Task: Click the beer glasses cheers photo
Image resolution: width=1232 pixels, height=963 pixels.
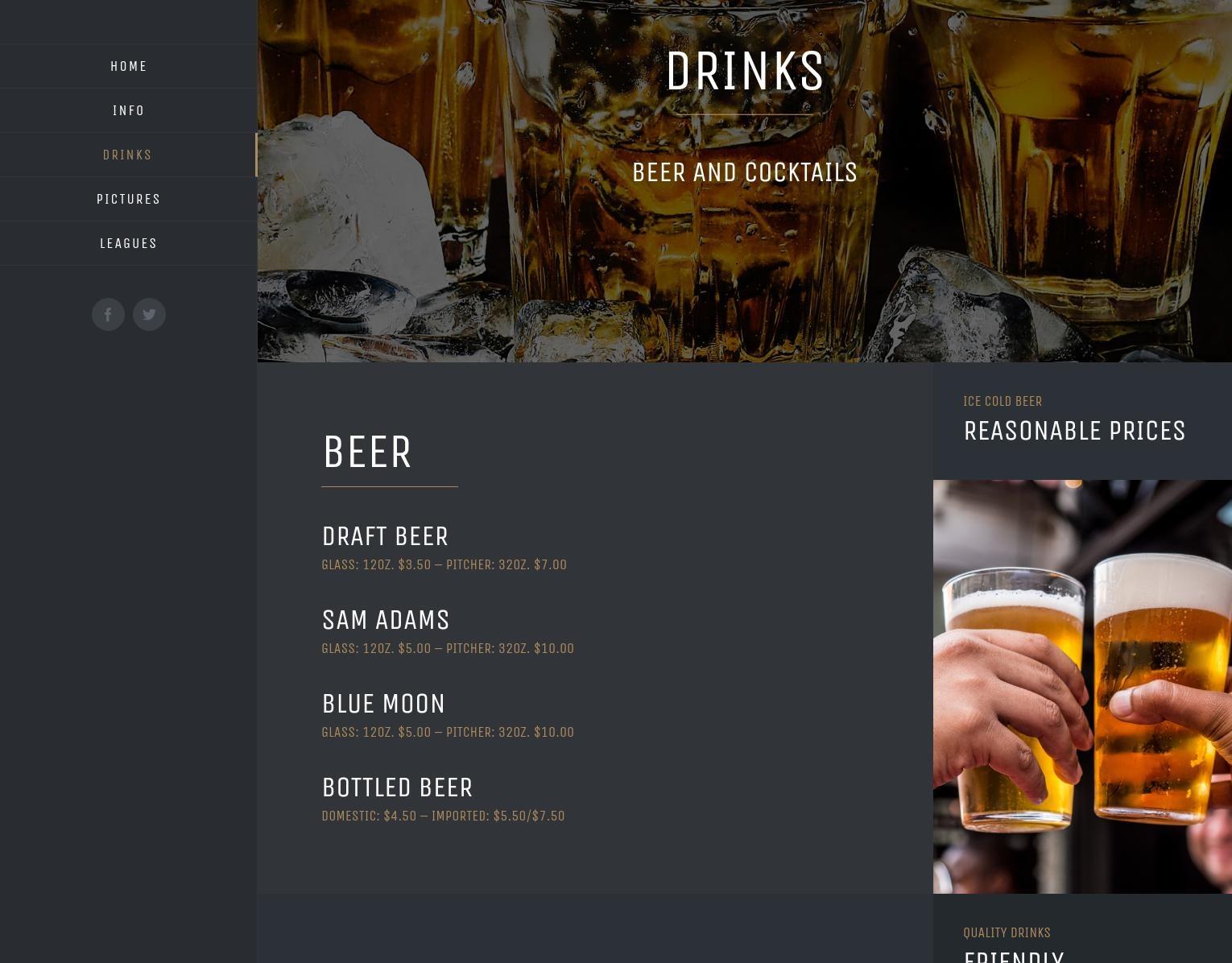Action: (x=1082, y=686)
